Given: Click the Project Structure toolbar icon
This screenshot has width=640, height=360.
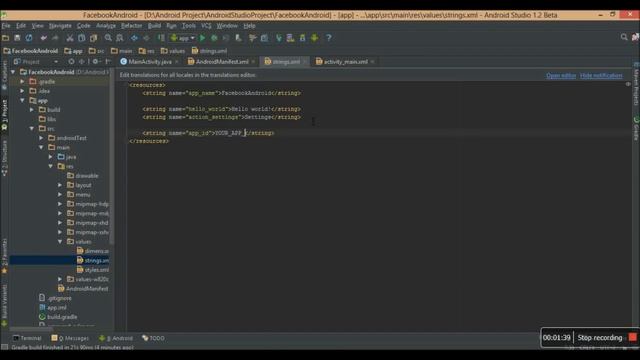Looking at the screenshot, I should [x=264, y=38].
